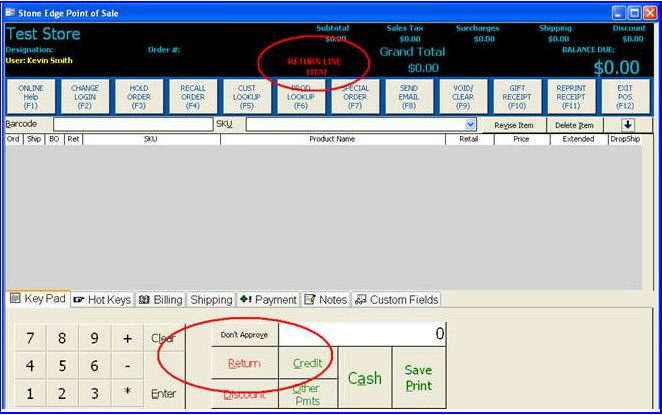Click the Save Print button
Viewport: 662px width, 415px height.
[x=418, y=378]
